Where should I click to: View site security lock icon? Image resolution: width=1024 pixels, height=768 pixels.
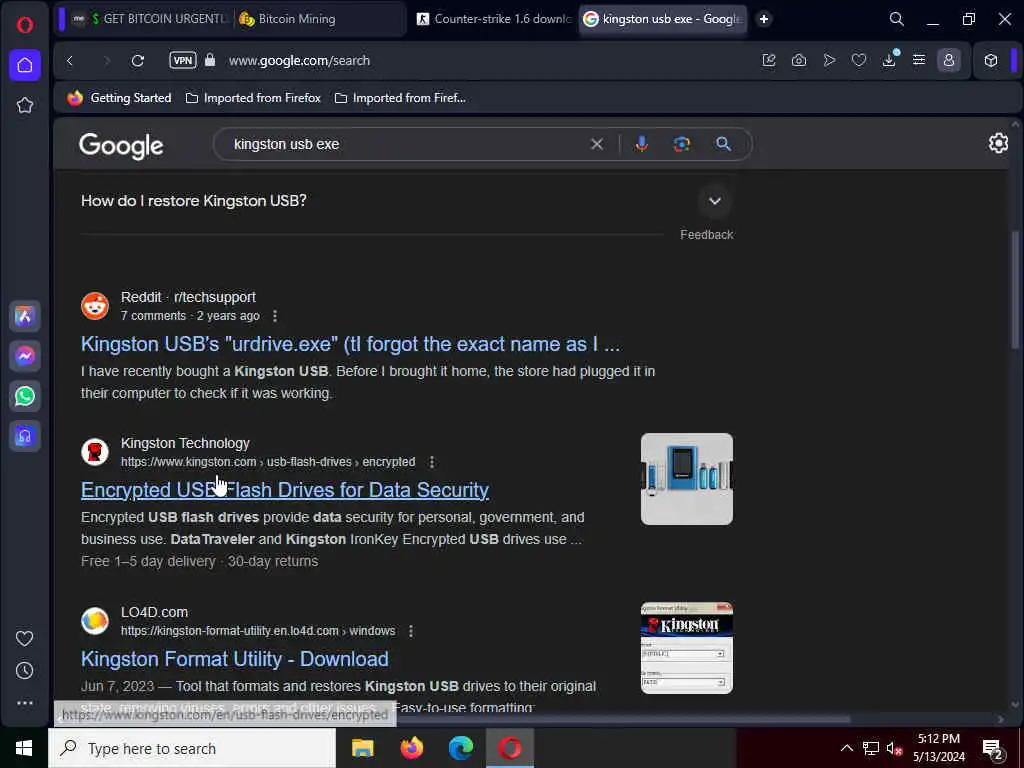point(210,60)
